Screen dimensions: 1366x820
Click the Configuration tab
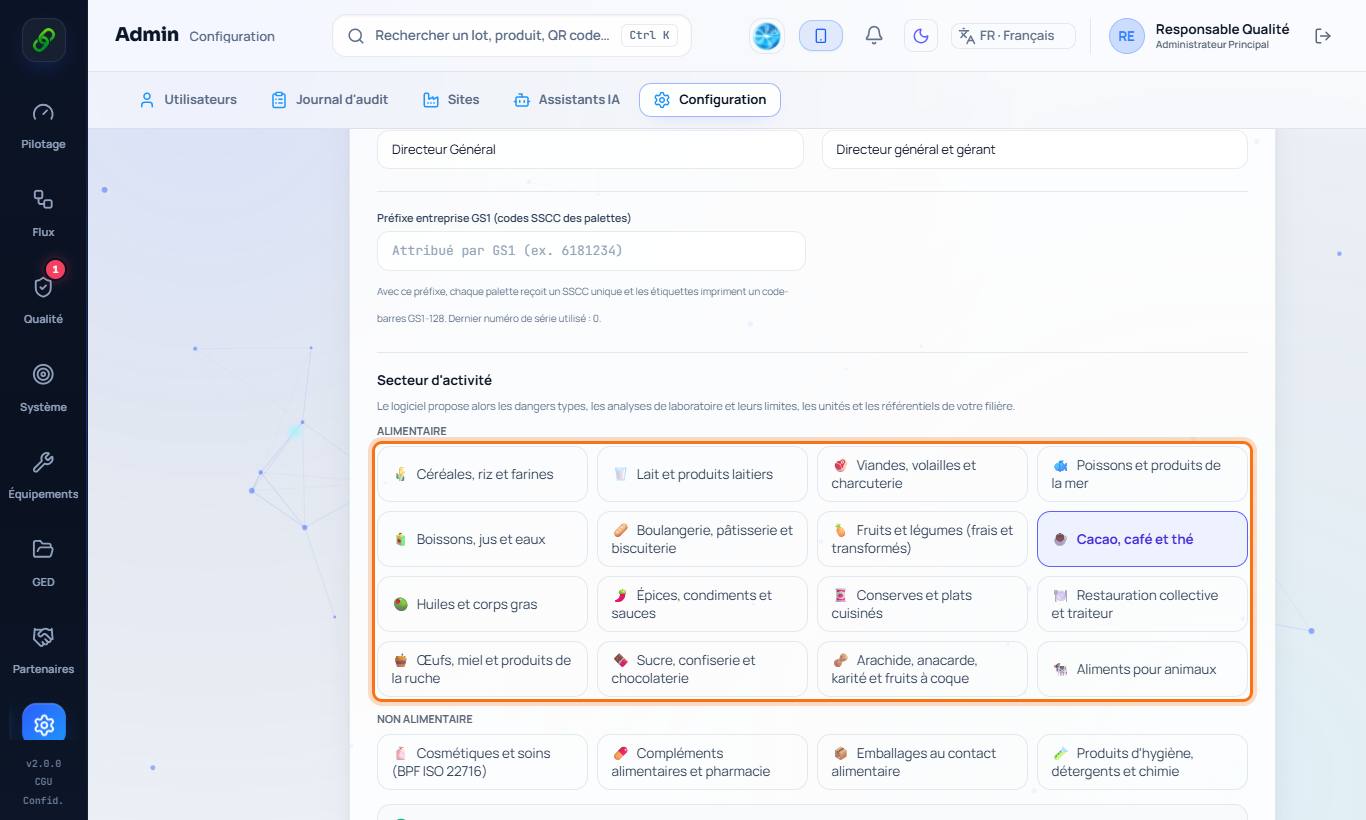[x=710, y=100]
